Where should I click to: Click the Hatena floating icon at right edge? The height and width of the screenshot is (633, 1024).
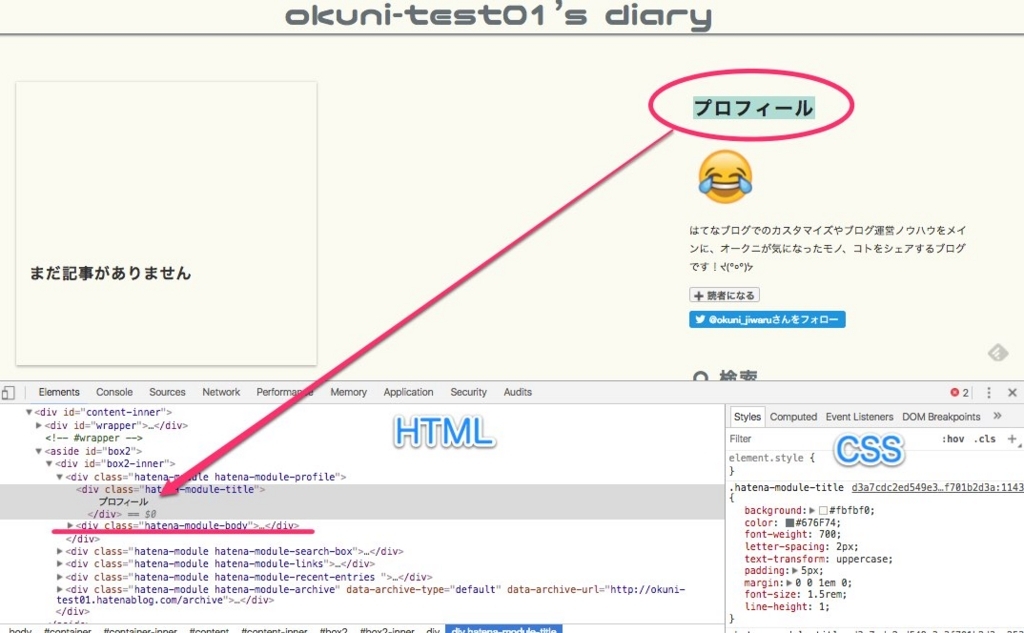coord(998,353)
